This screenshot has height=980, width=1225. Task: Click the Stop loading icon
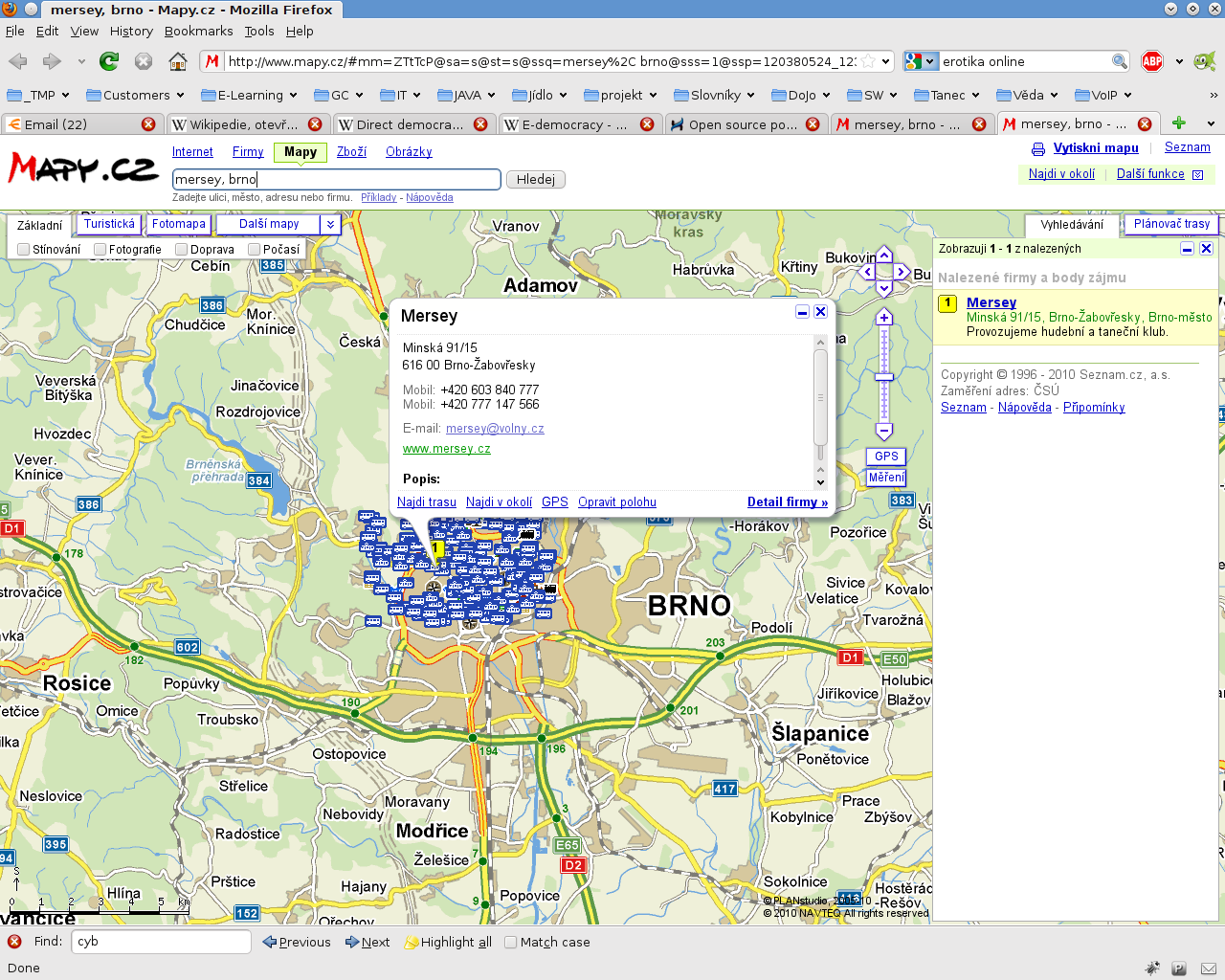[x=144, y=61]
